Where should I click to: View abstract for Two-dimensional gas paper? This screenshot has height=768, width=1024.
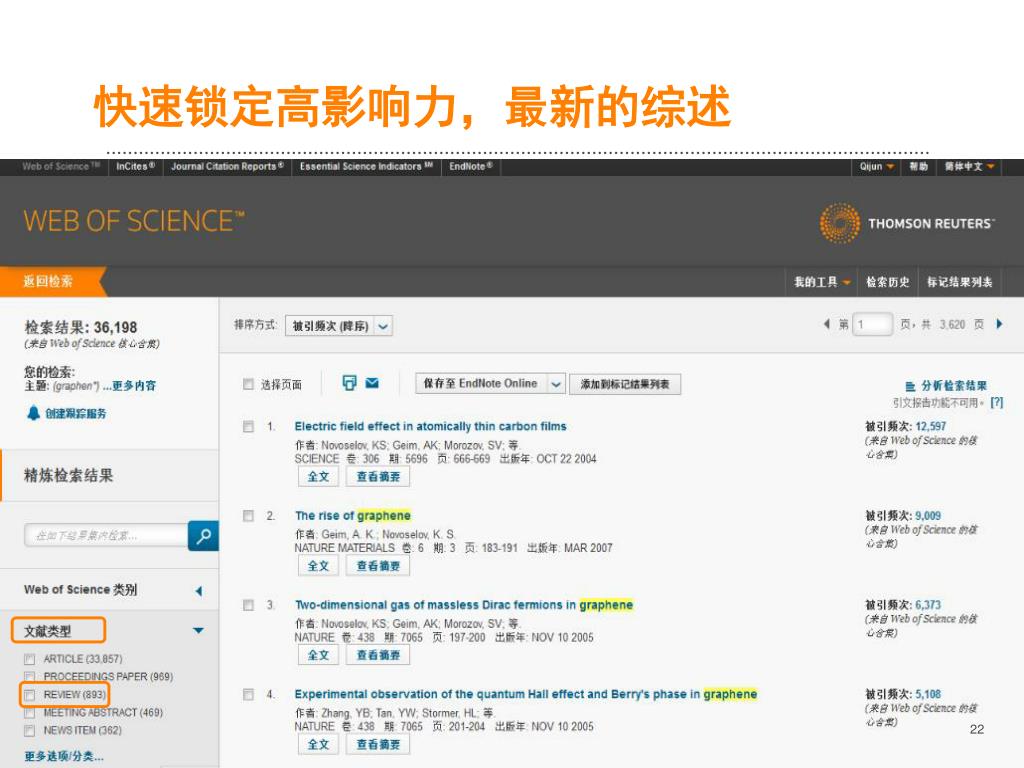tap(378, 655)
